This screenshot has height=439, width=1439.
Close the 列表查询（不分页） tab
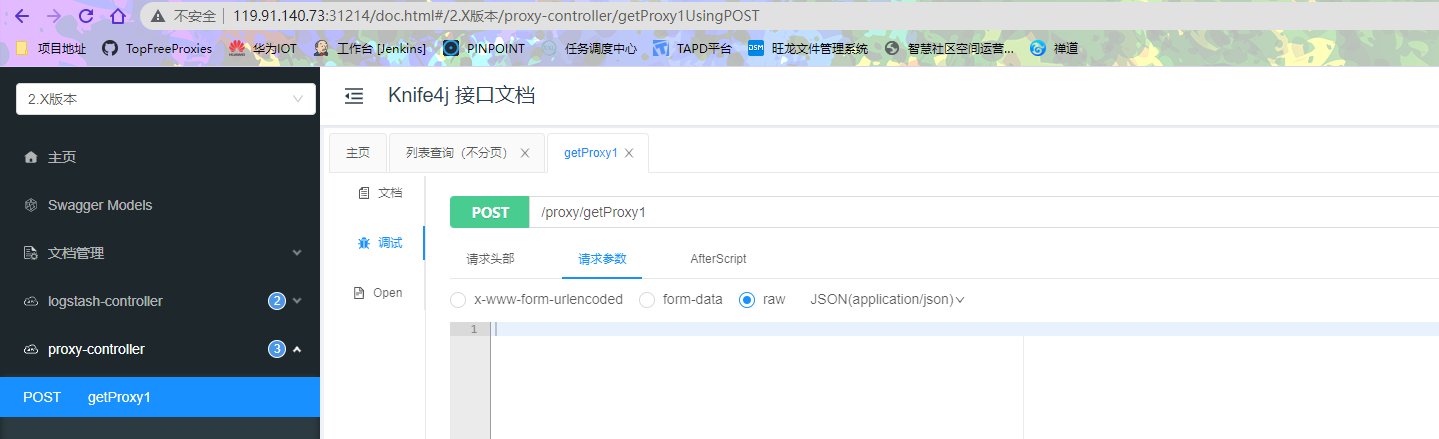525,154
